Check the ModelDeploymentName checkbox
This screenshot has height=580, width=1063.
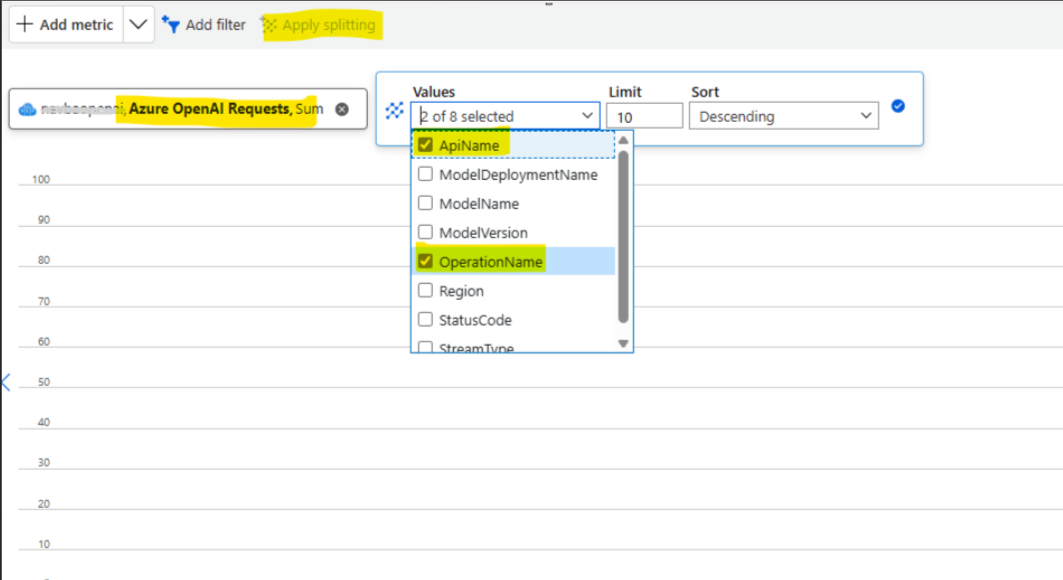425,174
